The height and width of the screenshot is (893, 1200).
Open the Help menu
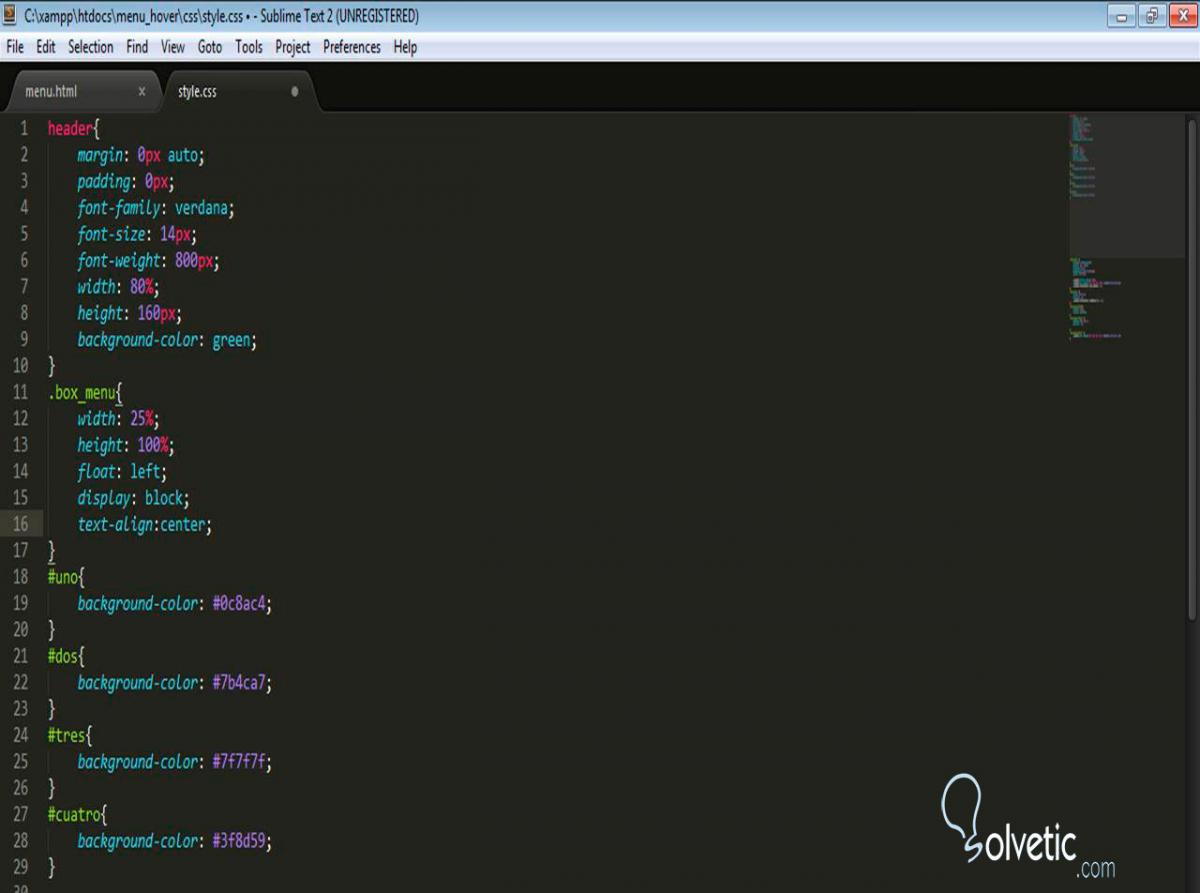[x=405, y=47]
